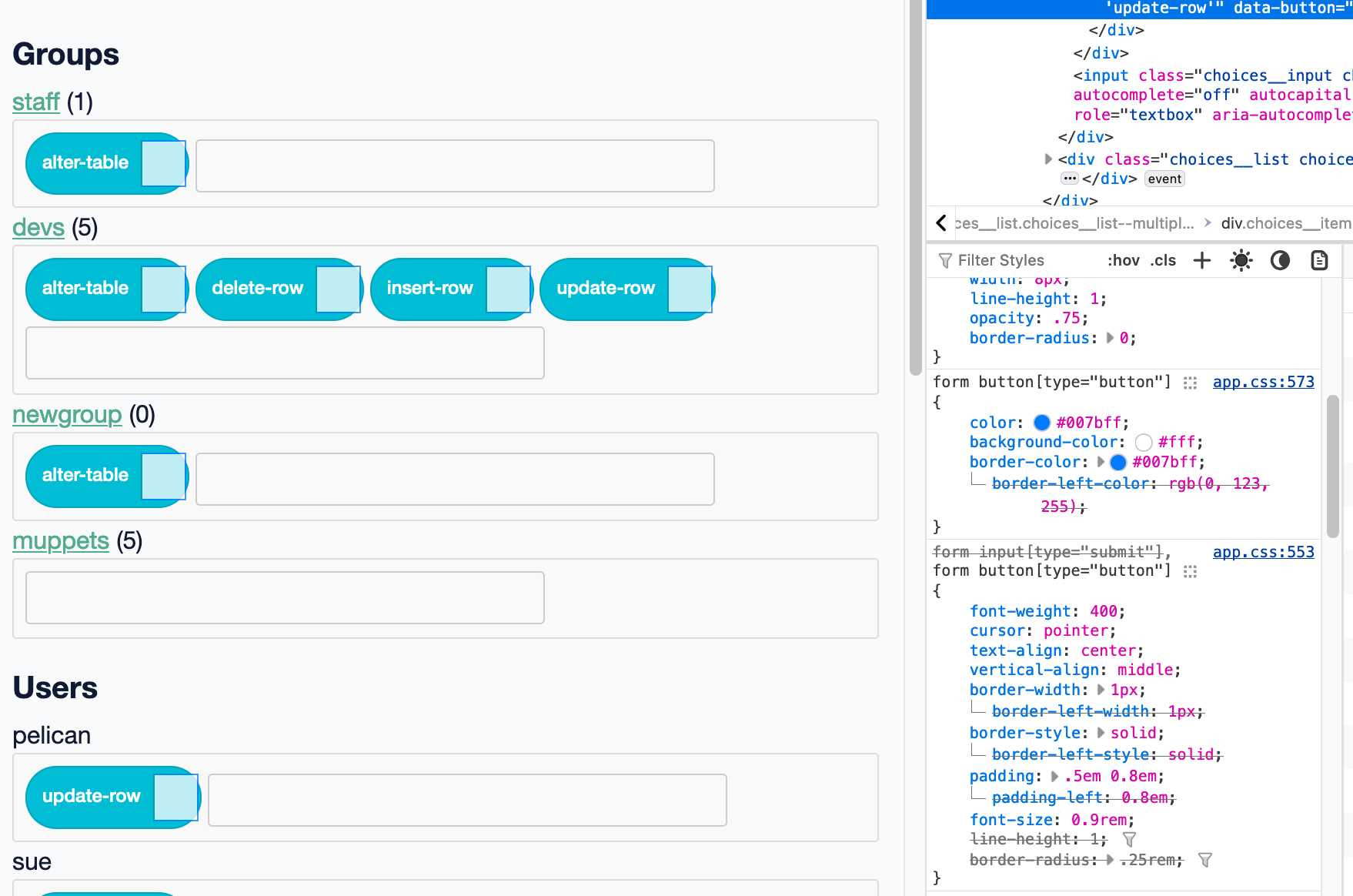
Task: Expand border-radius: 0 shorthand
Action: click(1110, 338)
